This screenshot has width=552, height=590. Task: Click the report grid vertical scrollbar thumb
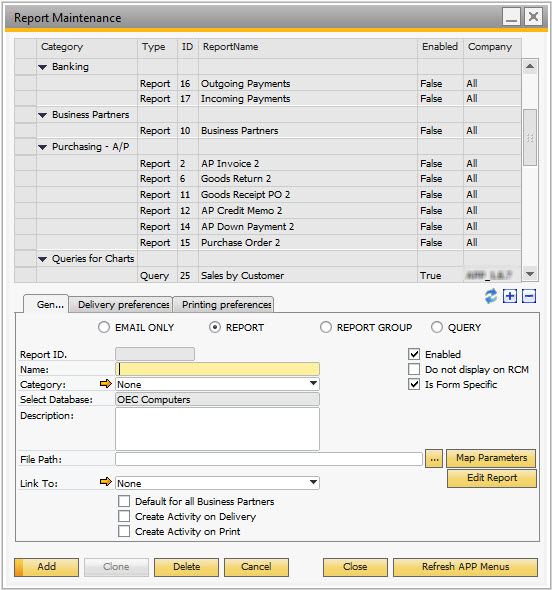click(x=530, y=137)
